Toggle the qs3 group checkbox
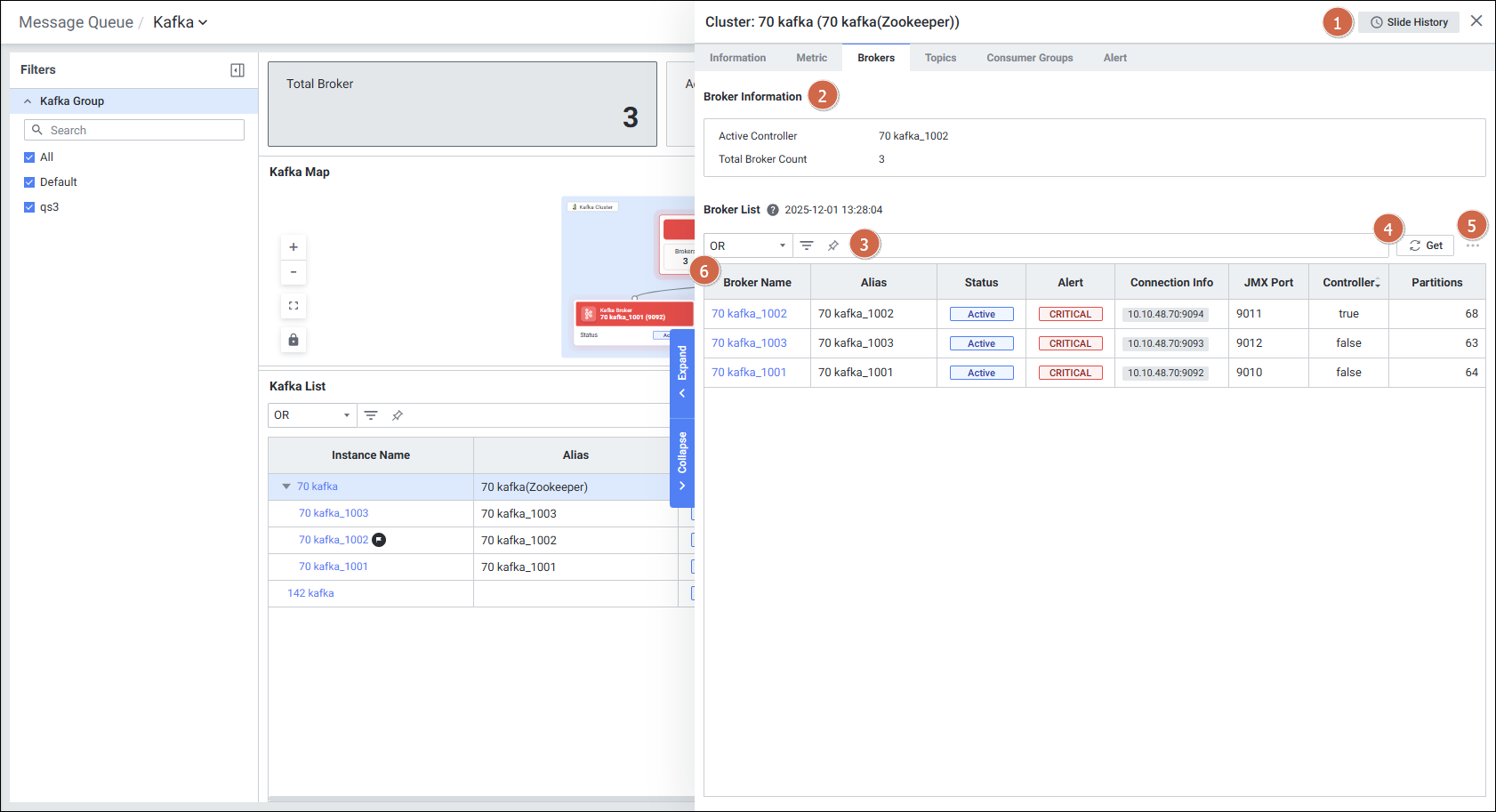Viewport: 1496px width, 812px height. 29,207
